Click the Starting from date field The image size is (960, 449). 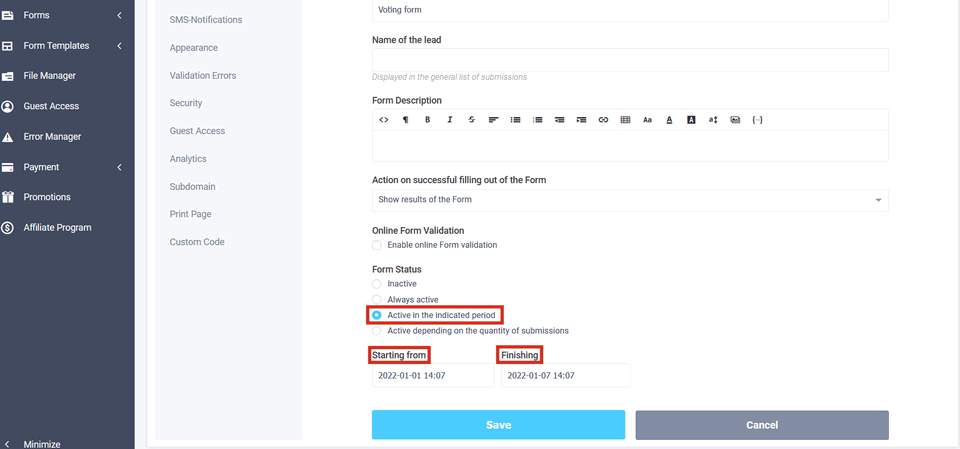point(432,376)
